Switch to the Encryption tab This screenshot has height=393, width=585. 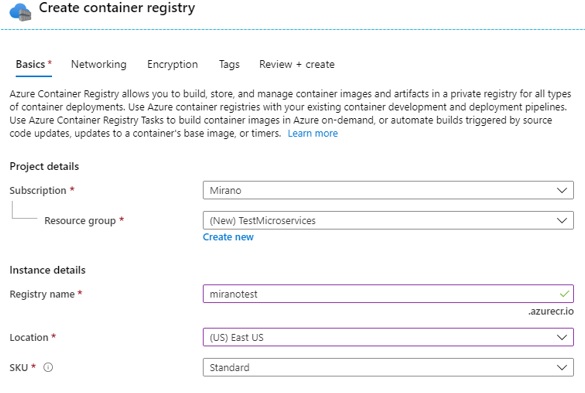(172, 64)
